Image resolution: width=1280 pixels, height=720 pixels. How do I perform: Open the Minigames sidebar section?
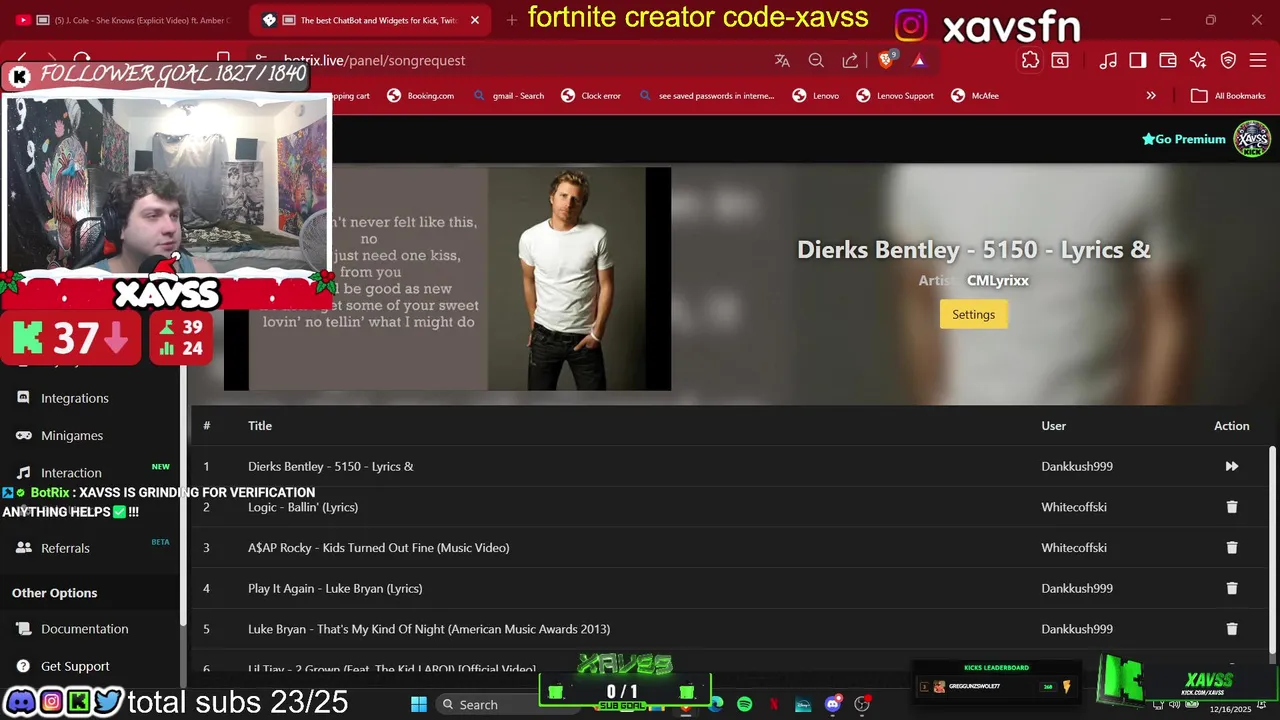pos(72,435)
